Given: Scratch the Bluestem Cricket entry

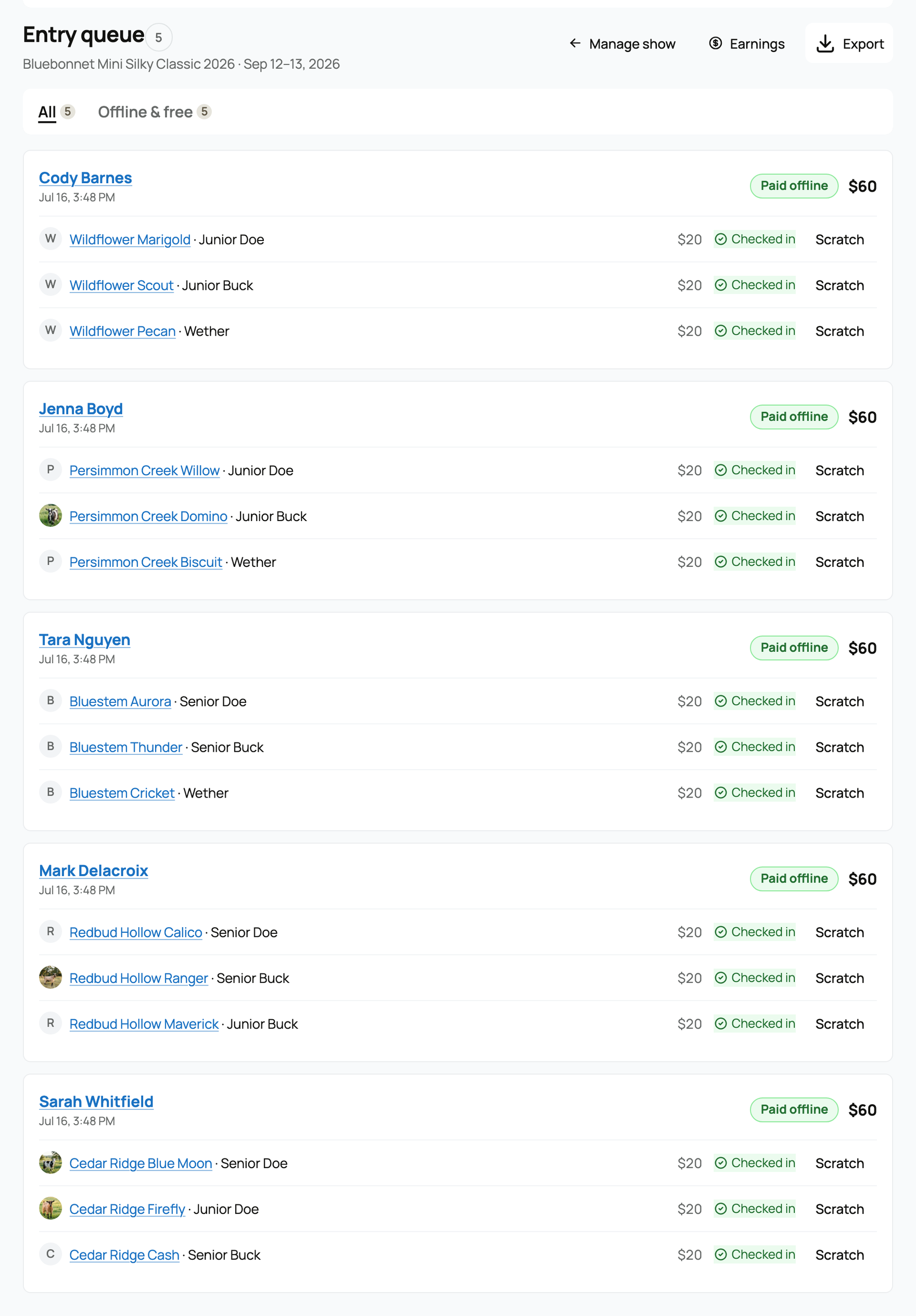Looking at the screenshot, I should click(x=840, y=793).
